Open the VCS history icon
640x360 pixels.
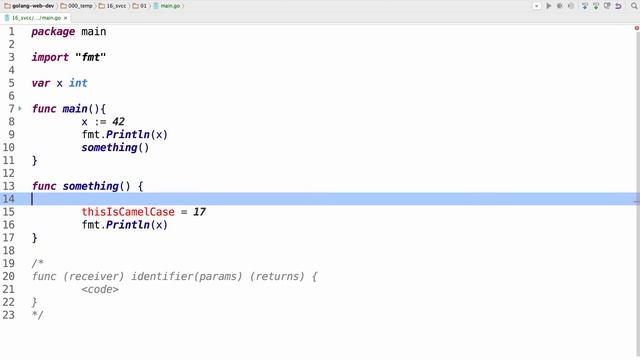[x=607, y=6]
